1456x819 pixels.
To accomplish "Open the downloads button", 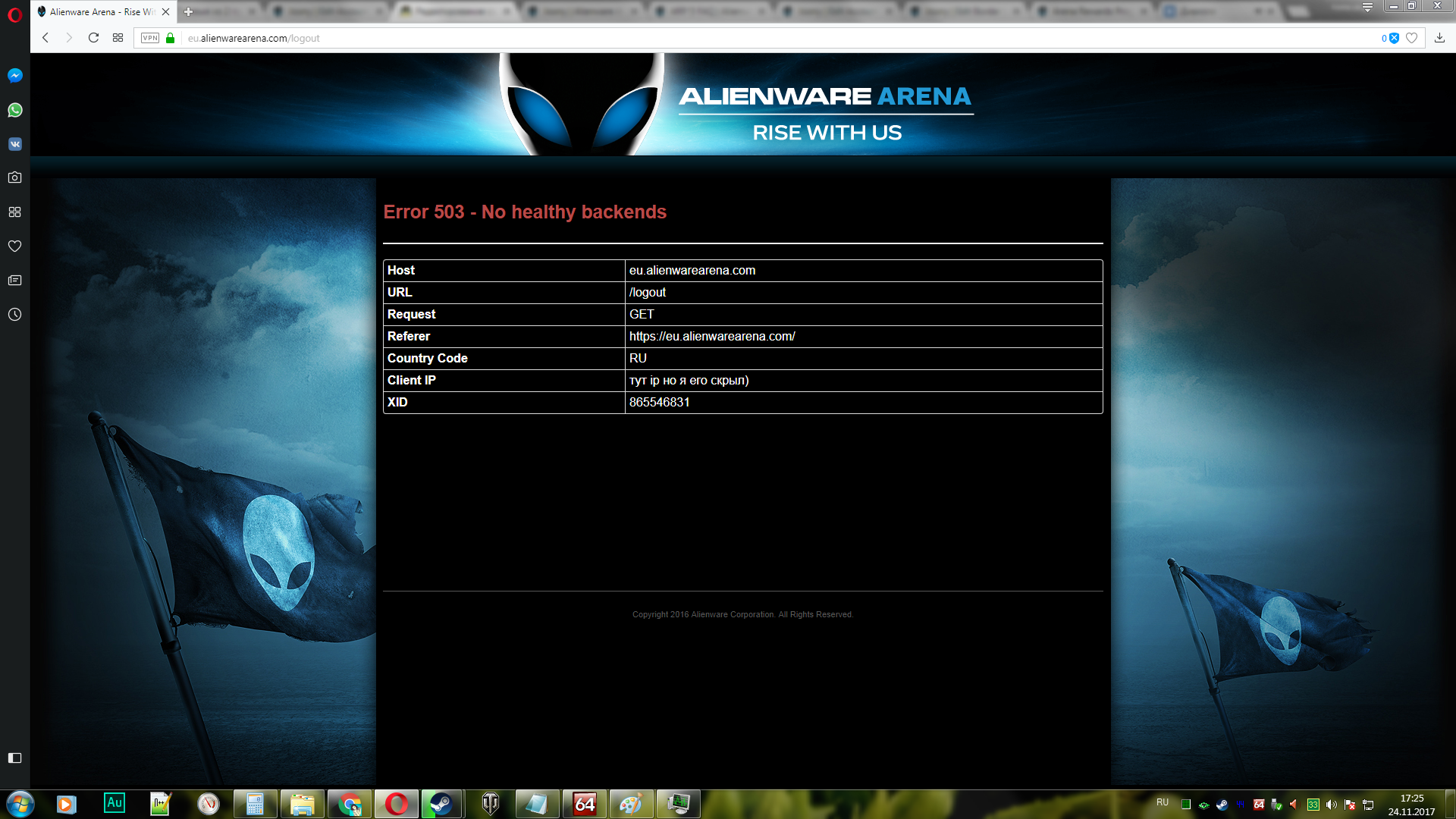I will [x=1439, y=38].
